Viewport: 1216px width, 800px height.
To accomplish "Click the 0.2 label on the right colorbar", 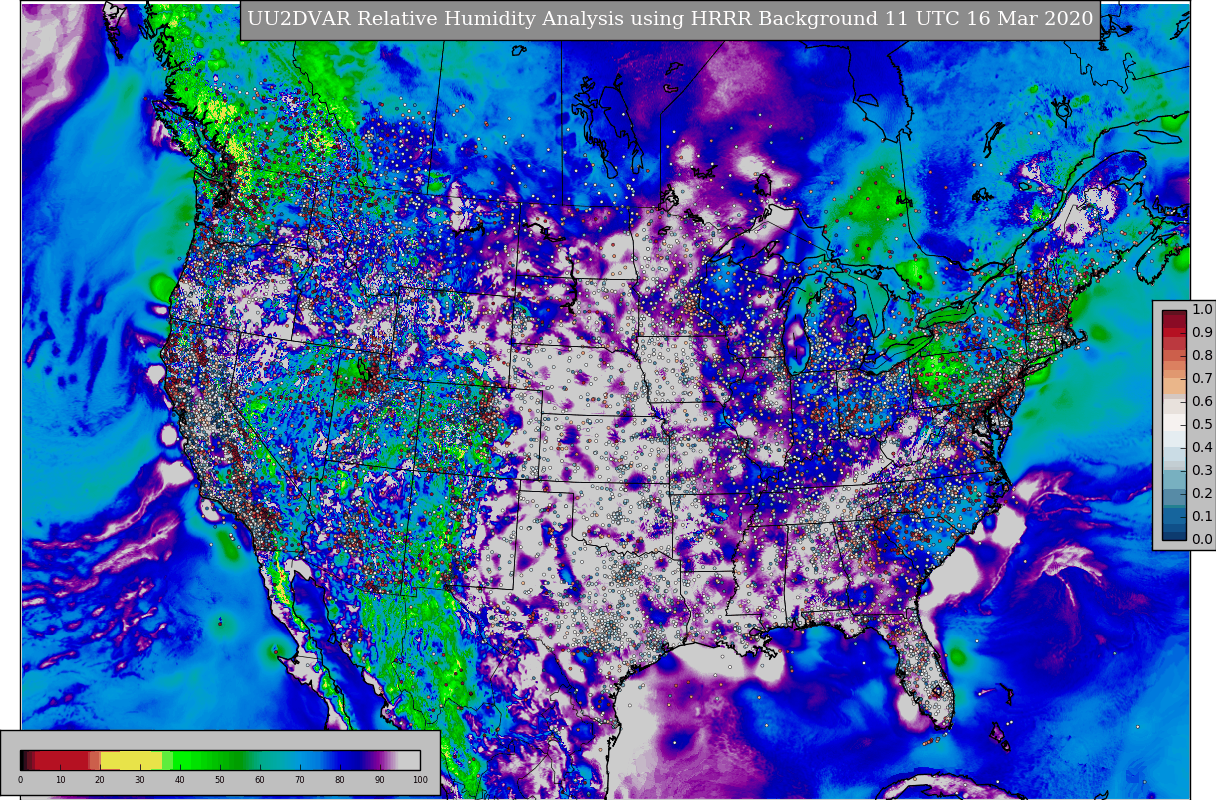I will (1202, 493).
